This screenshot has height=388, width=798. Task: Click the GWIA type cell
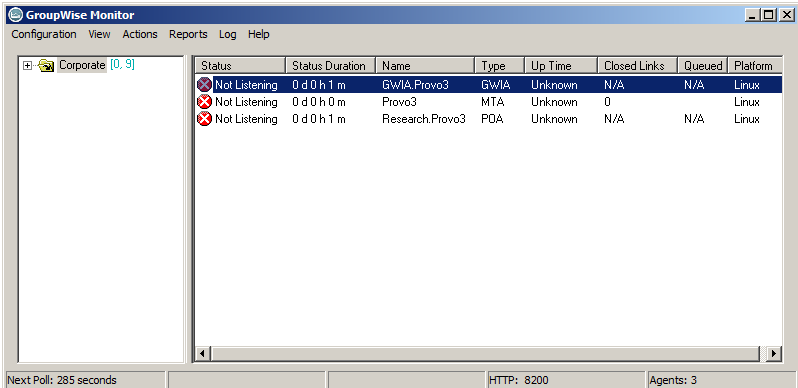[496, 85]
